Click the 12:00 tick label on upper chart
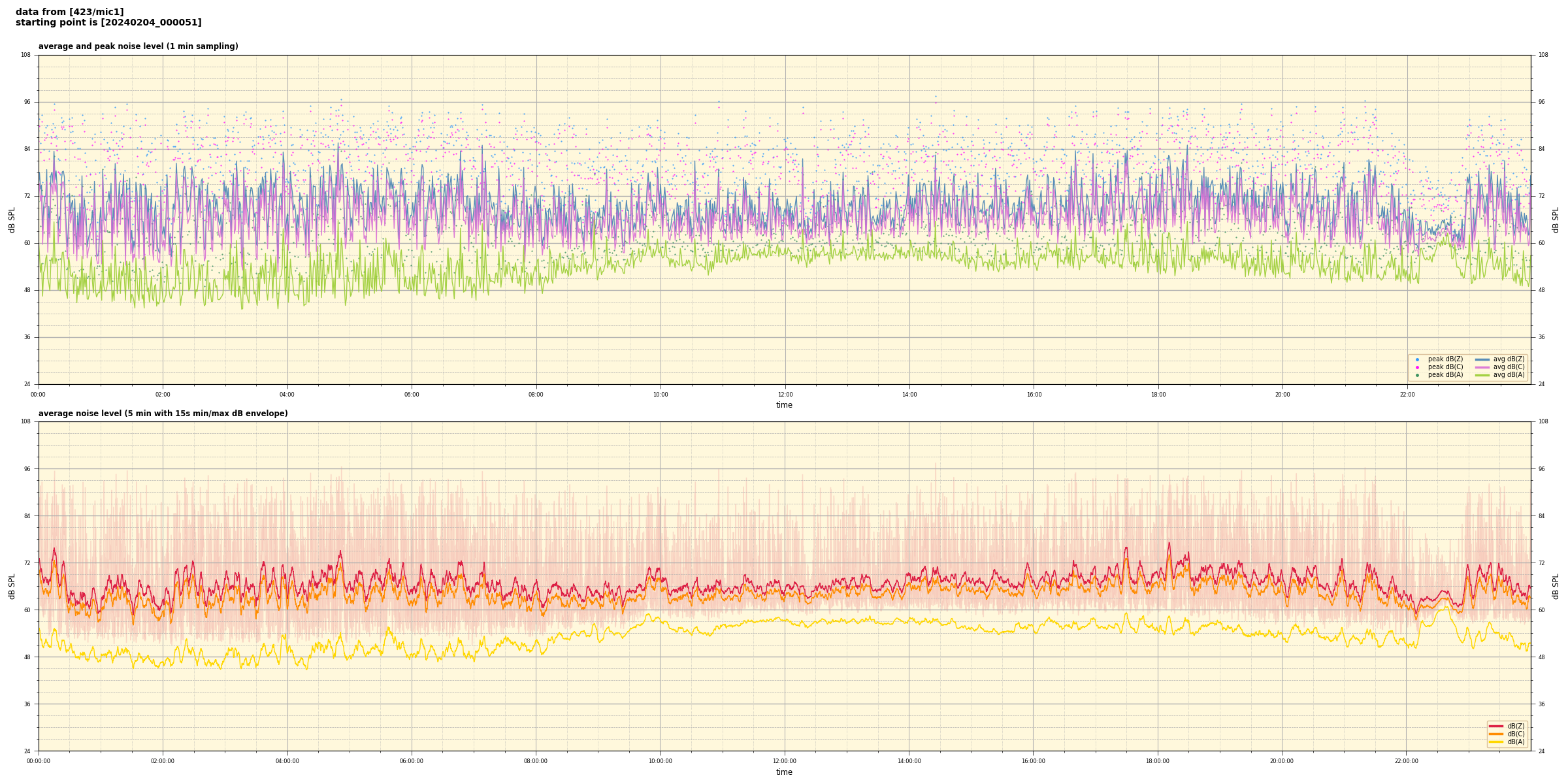Image resolution: width=1568 pixels, height=784 pixels. click(x=785, y=395)
